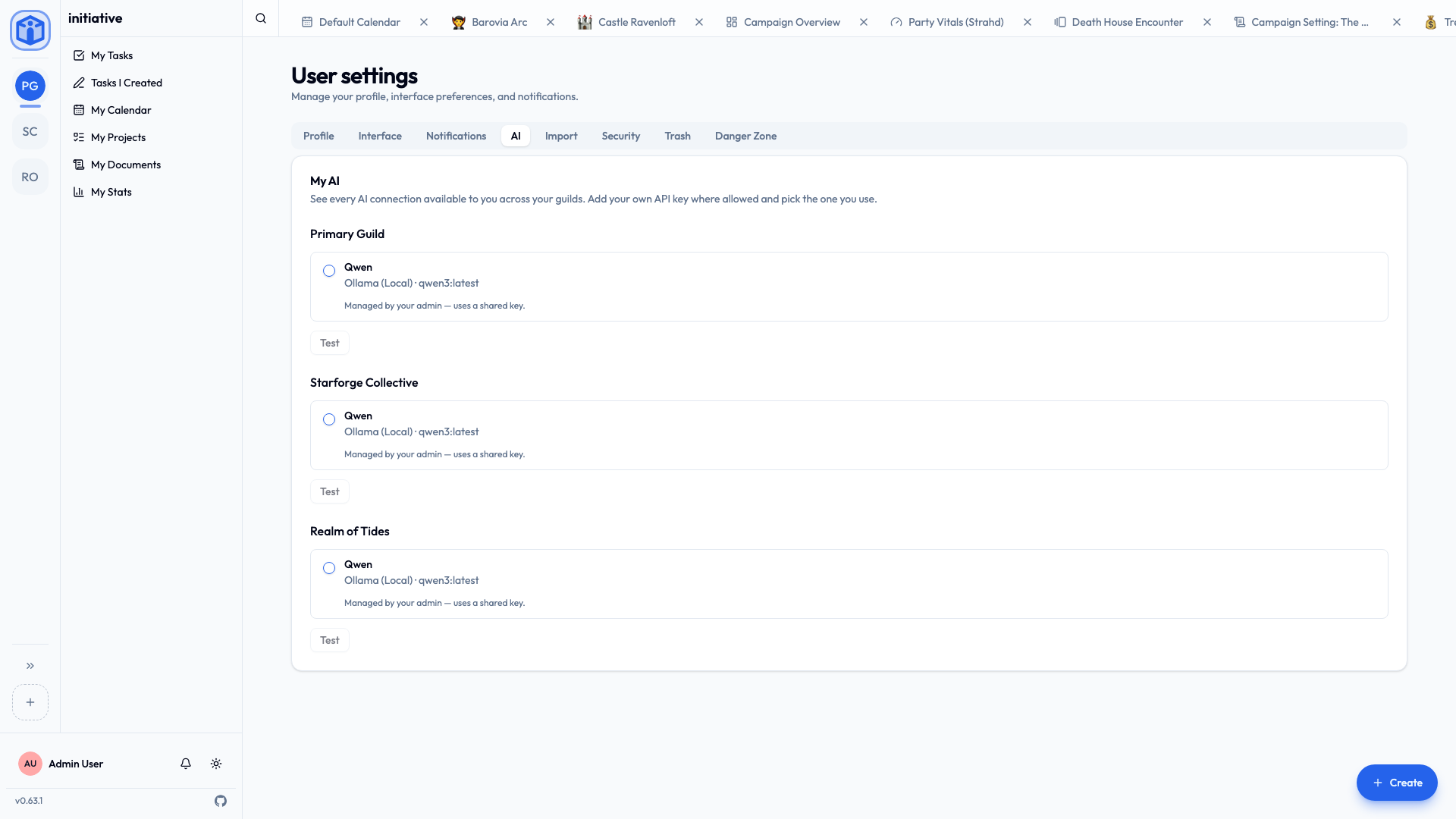Click the Starforge Collective heading
The image size is (1456, 819).
[364, 382]
